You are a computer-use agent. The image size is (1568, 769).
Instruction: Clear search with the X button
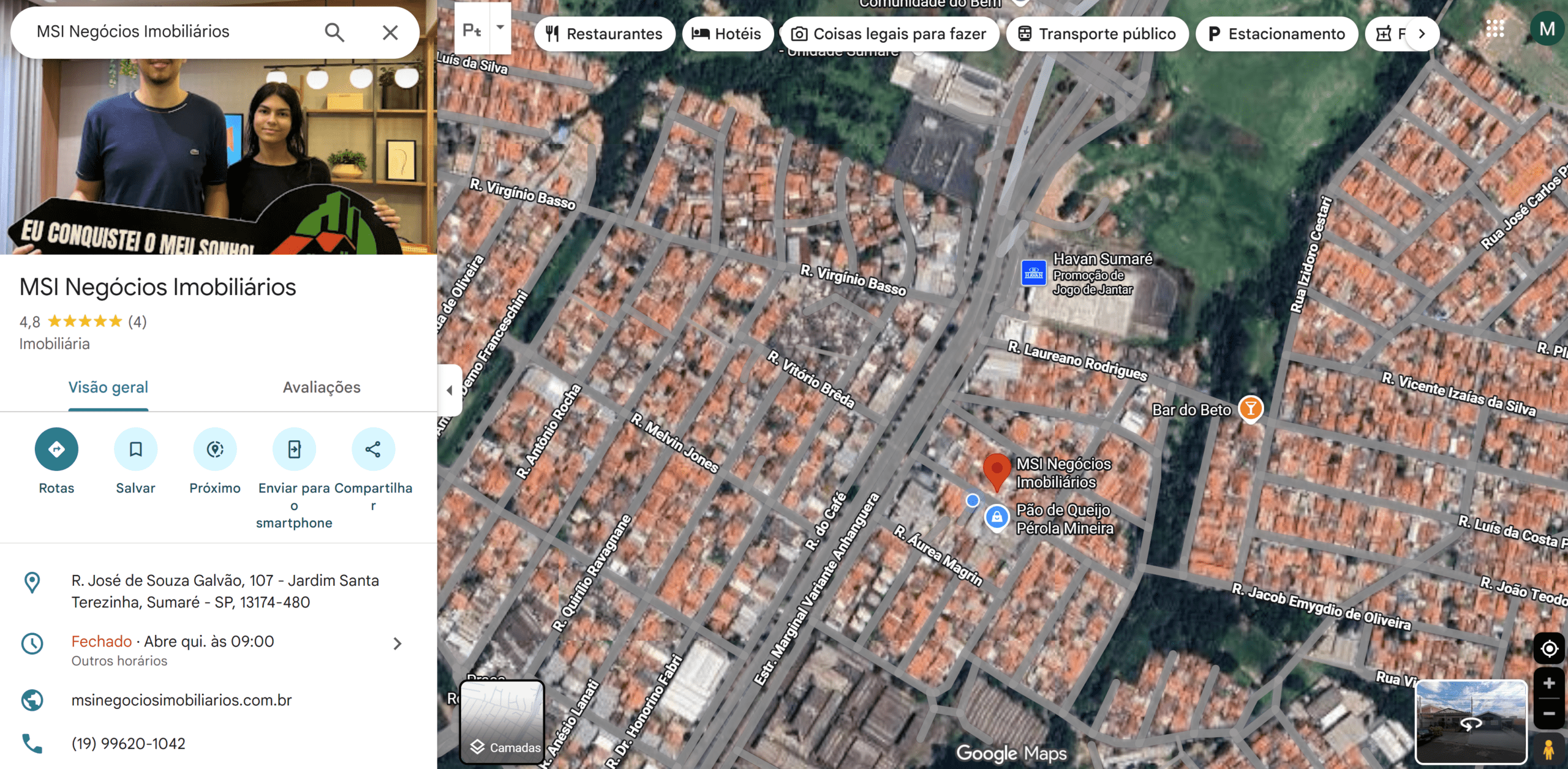pos(390,32)
